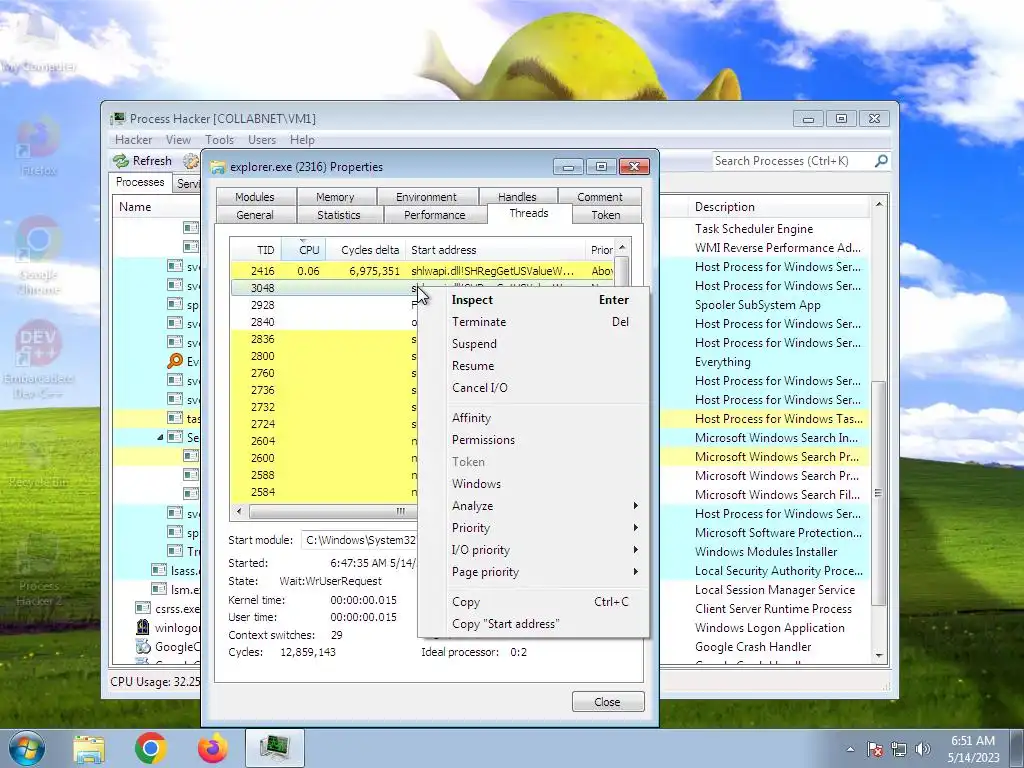This screenshot has width=1024, height=768.
Task: Open the Tools menu
Action: (x=219, y=140)
